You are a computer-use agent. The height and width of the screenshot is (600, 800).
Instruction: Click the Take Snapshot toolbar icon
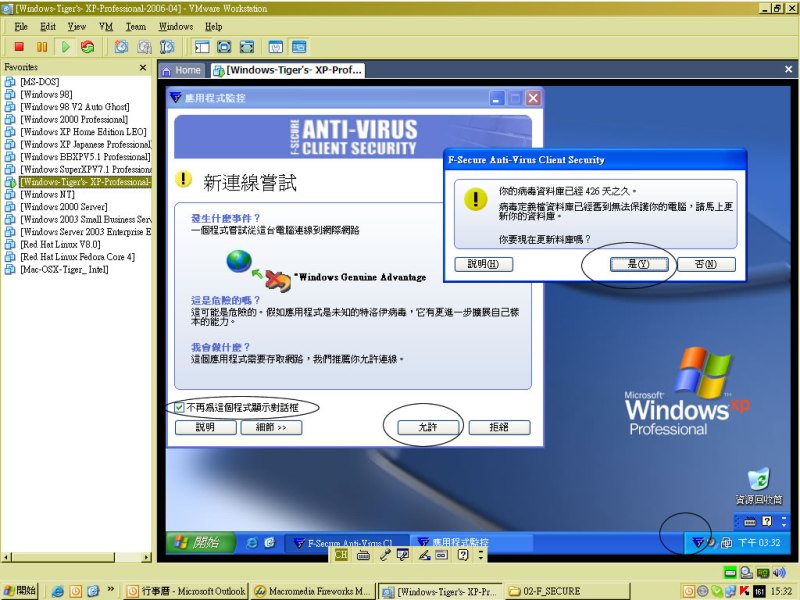(x=121, y=47)
